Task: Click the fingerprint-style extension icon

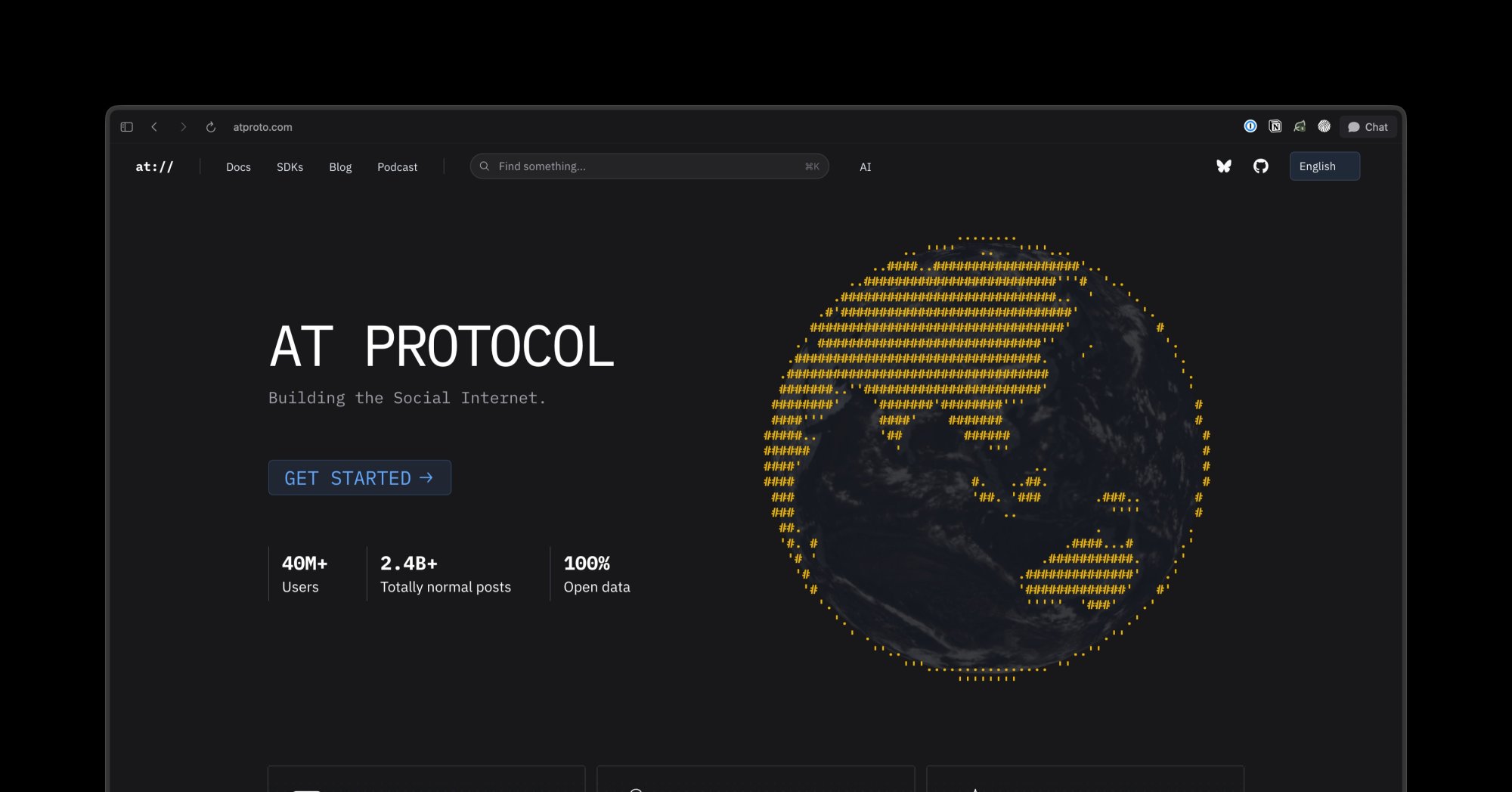Action: coord(1325,126)
